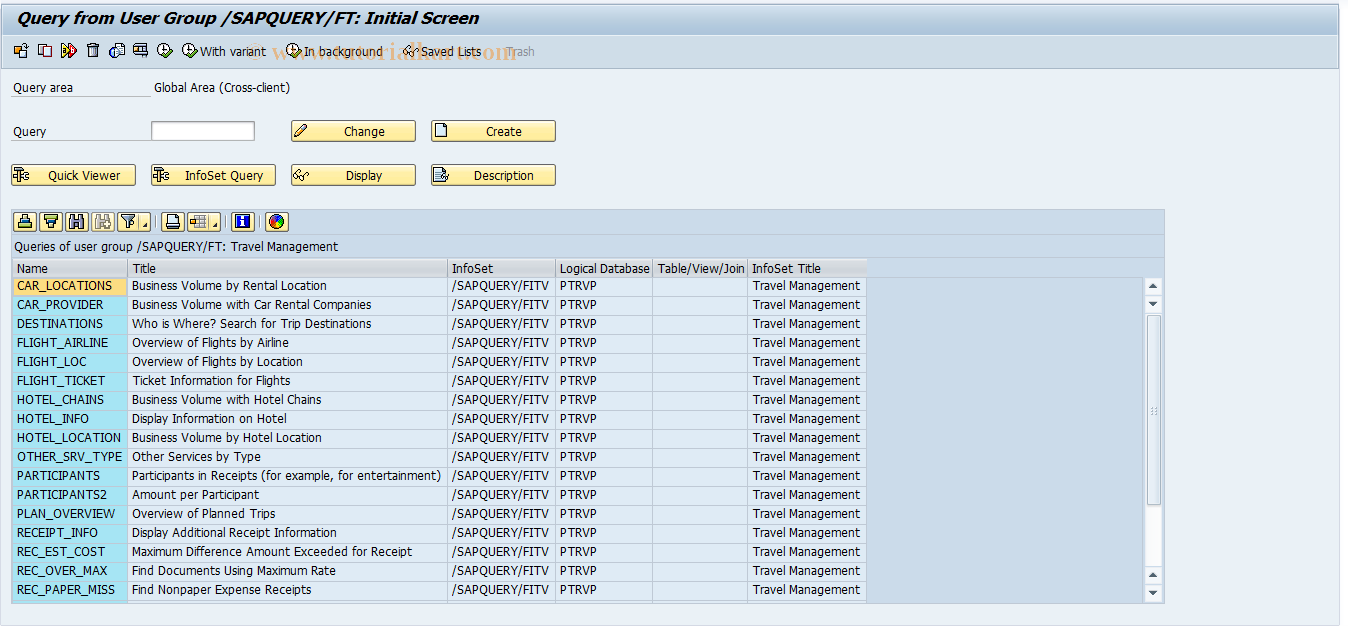
Task: Select the RECEIPT_INFO query
Action: pos(70,533)
